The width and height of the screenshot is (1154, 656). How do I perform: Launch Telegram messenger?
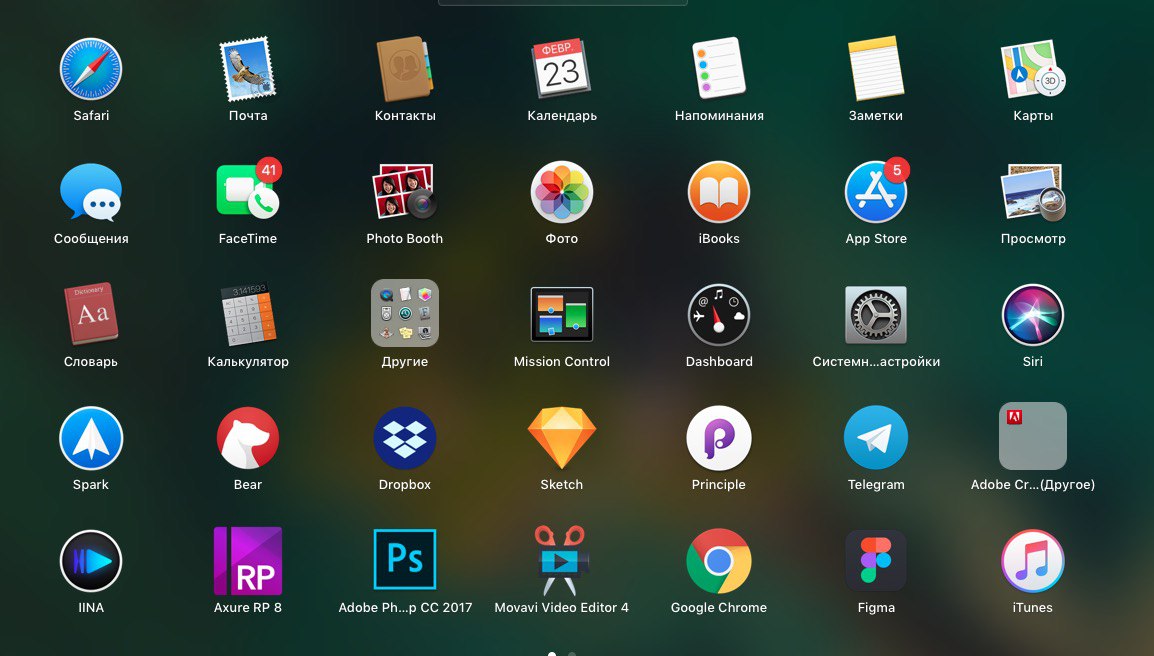[876, 438]
